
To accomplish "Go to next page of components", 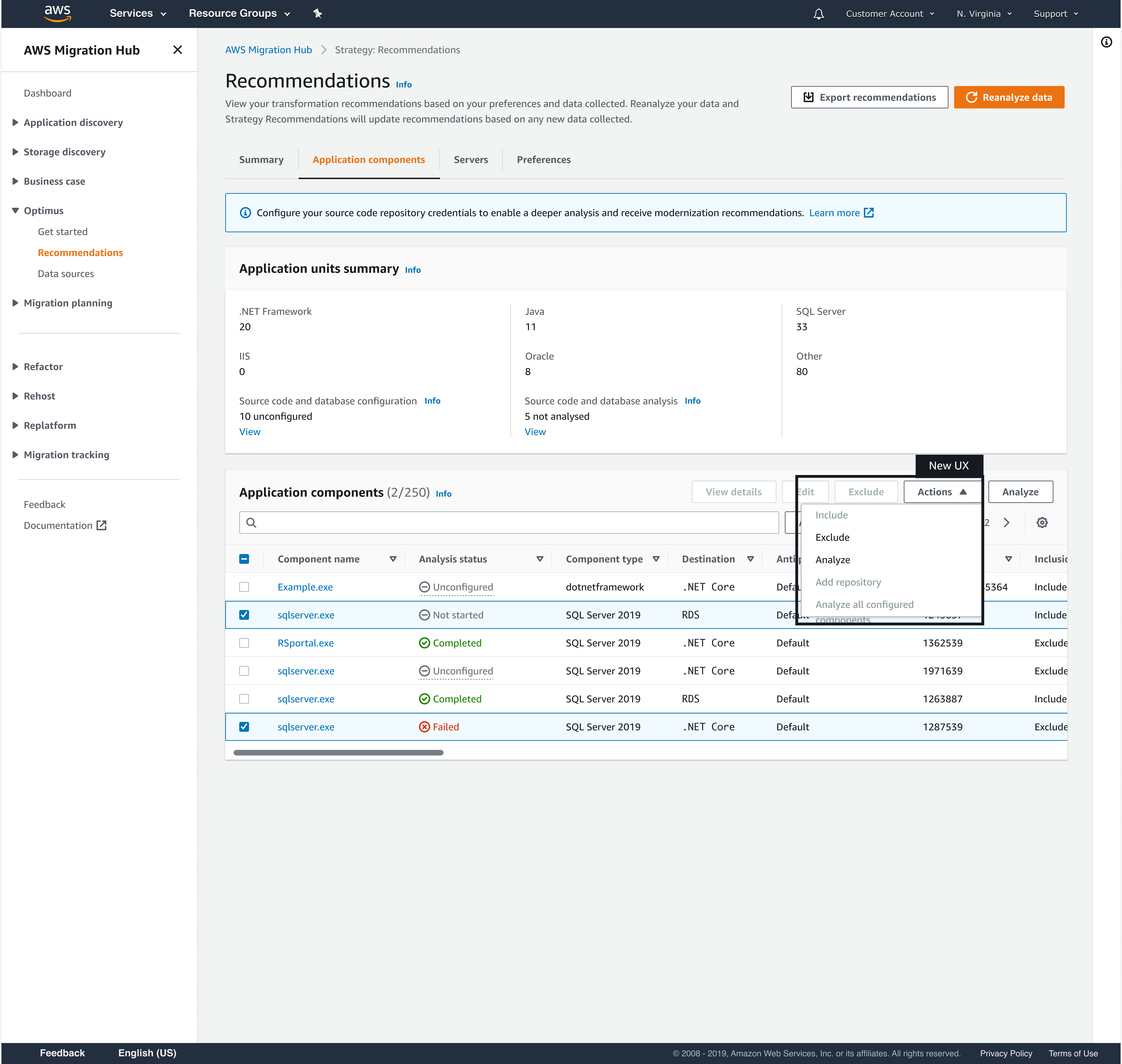I will 1006,522.
